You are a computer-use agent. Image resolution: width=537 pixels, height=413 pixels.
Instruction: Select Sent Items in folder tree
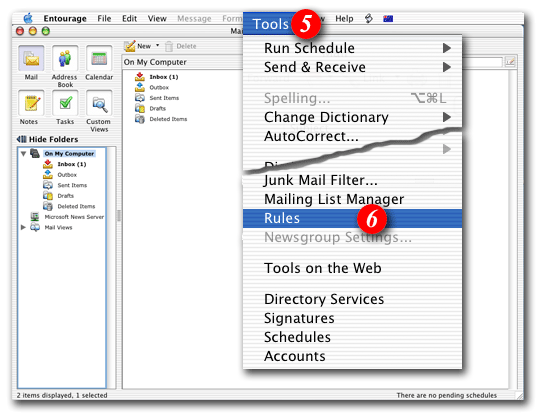point(72,185)
